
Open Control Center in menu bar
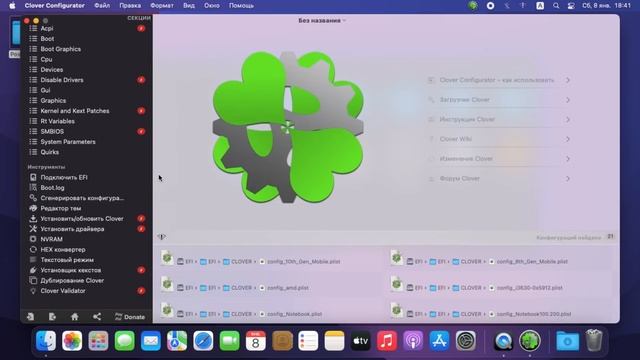[x=571, y=6]
